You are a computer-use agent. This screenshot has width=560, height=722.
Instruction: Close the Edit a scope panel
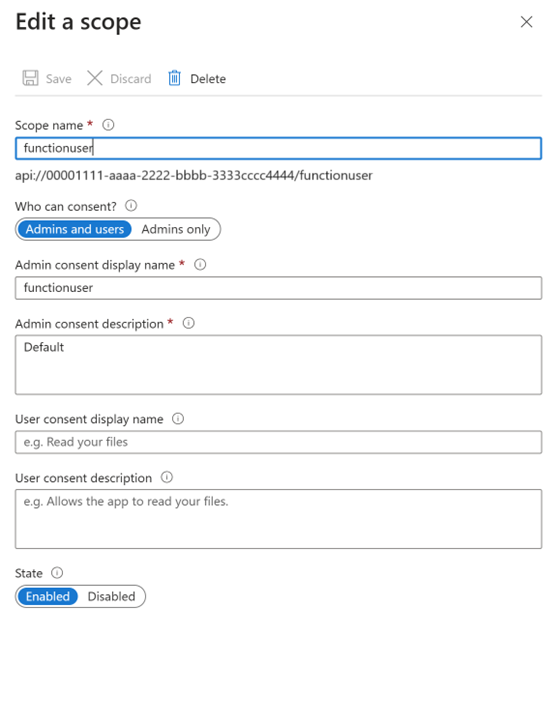(526, 22)
